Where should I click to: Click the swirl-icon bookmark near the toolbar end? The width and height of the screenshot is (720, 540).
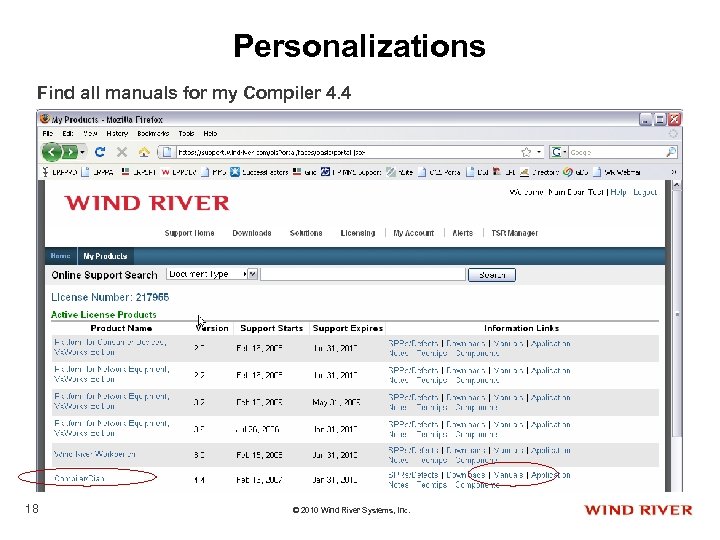(x=568, y=172)
